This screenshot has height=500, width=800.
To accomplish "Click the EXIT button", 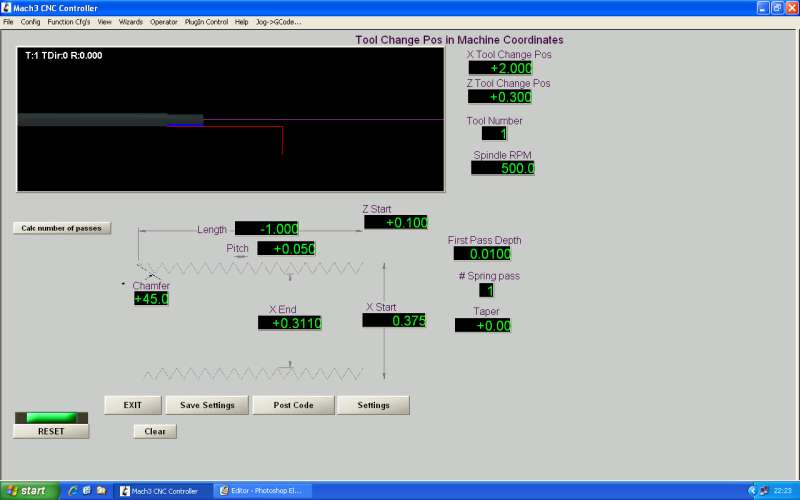I will pos(133,405).
